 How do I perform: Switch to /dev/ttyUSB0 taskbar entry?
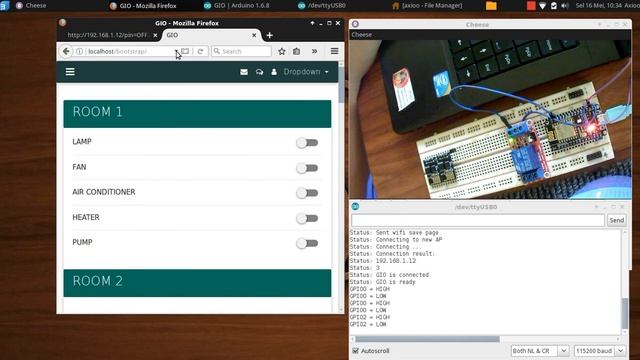[322, 6]
